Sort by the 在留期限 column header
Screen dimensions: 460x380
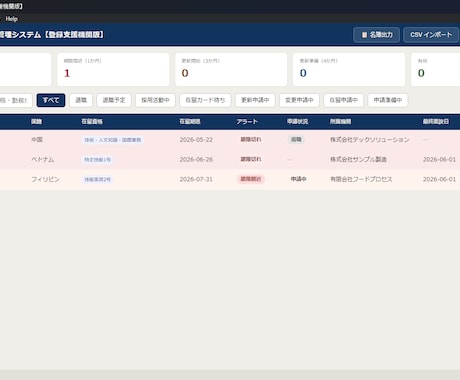tap(190, 122)
